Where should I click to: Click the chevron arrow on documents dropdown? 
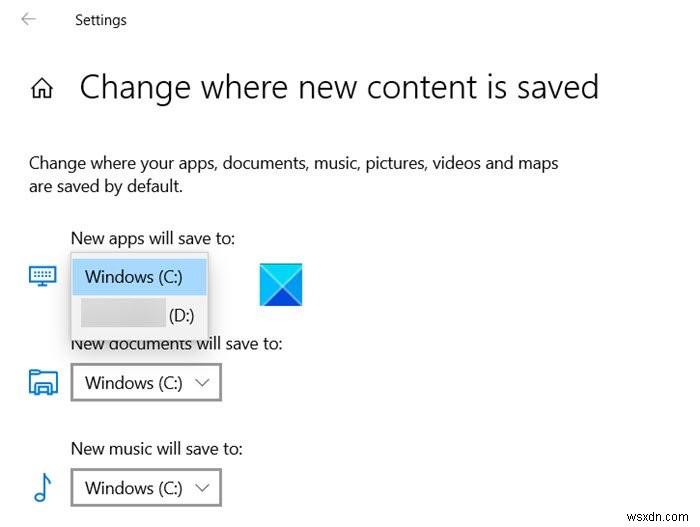tap(202, 382)
